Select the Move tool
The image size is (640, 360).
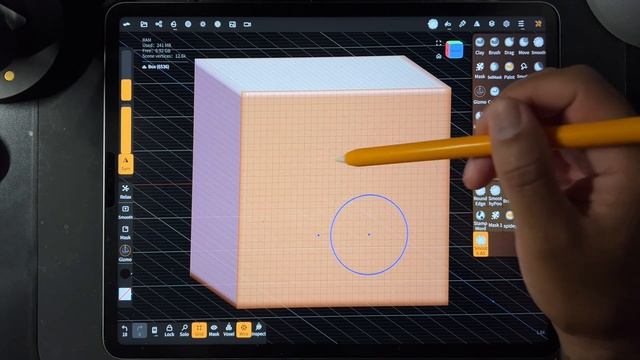click(x=524, y=46)
